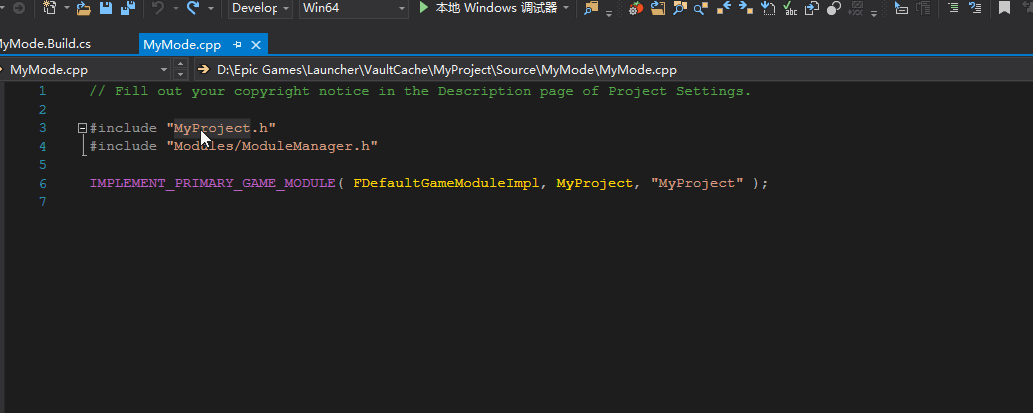
Task: Click the down arrow of the navigation stepper
Action: click(181, 74)
